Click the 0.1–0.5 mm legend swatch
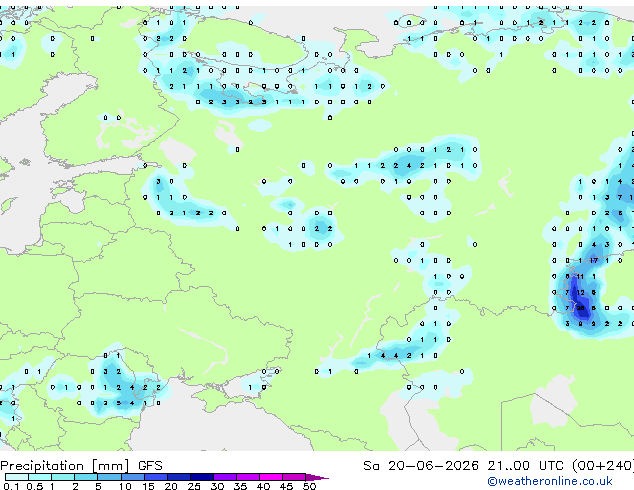 [x=17, y=477]
